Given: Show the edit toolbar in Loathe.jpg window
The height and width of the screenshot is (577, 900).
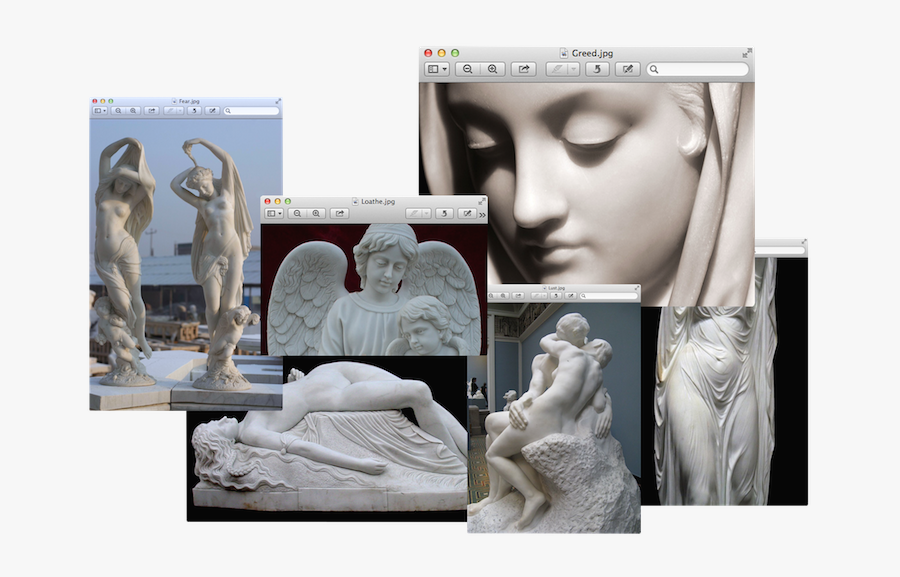Looking at the screenshot, I should click(x=467, y=214).
